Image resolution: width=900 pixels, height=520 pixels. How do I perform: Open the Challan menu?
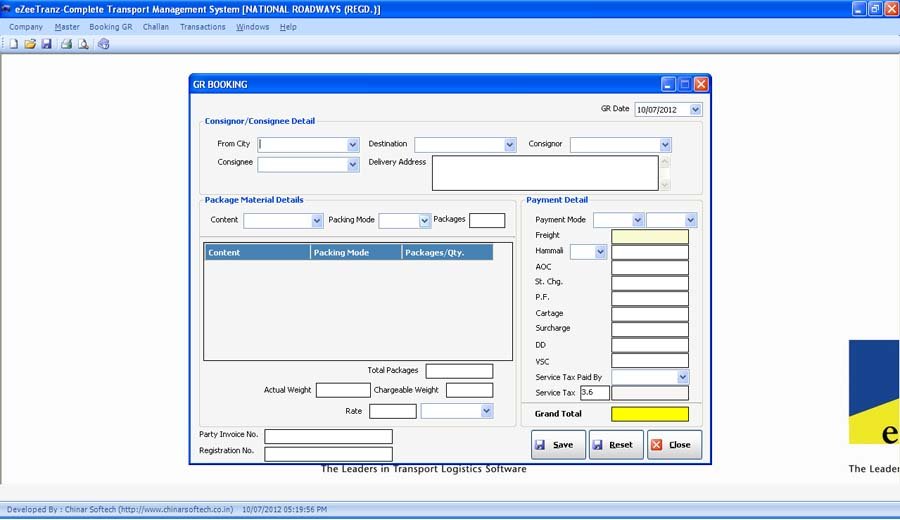pos(156,27)
